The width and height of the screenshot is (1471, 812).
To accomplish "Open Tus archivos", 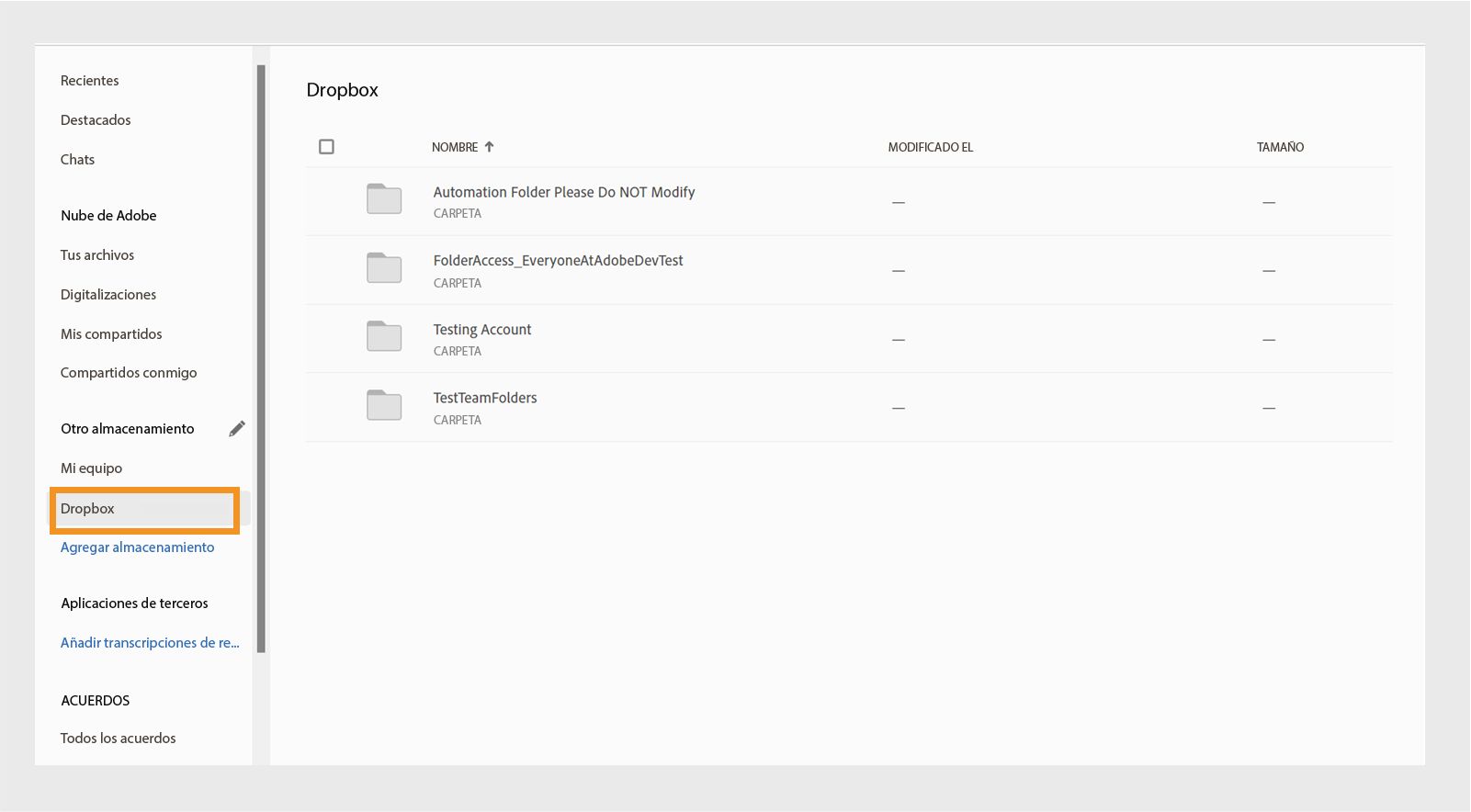I will coord(97,255).
